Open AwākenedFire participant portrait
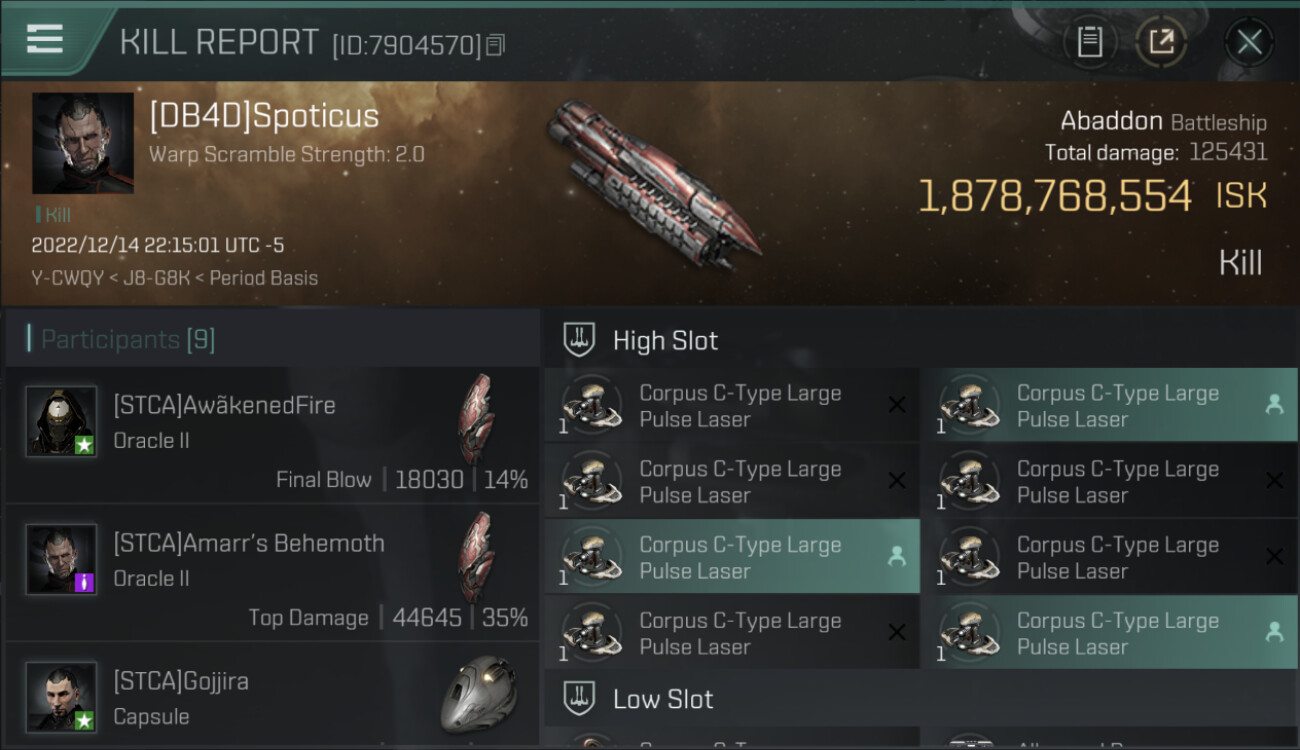 [x=61, y=421]
